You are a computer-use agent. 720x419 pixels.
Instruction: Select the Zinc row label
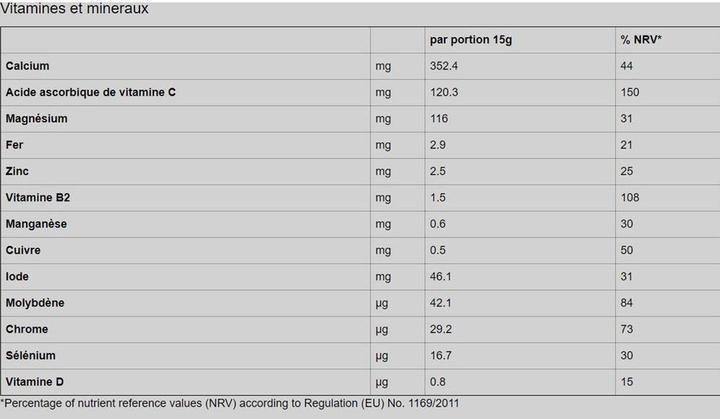(19, 172)
